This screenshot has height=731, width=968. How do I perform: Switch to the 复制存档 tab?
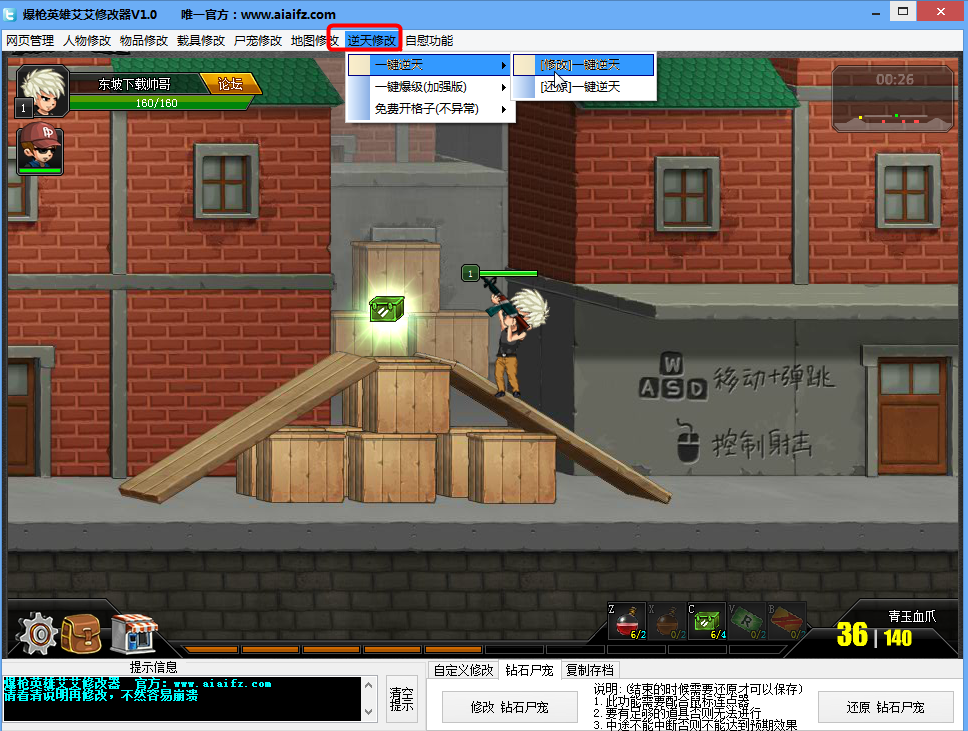pyautogui.click(x=590, y=670)
